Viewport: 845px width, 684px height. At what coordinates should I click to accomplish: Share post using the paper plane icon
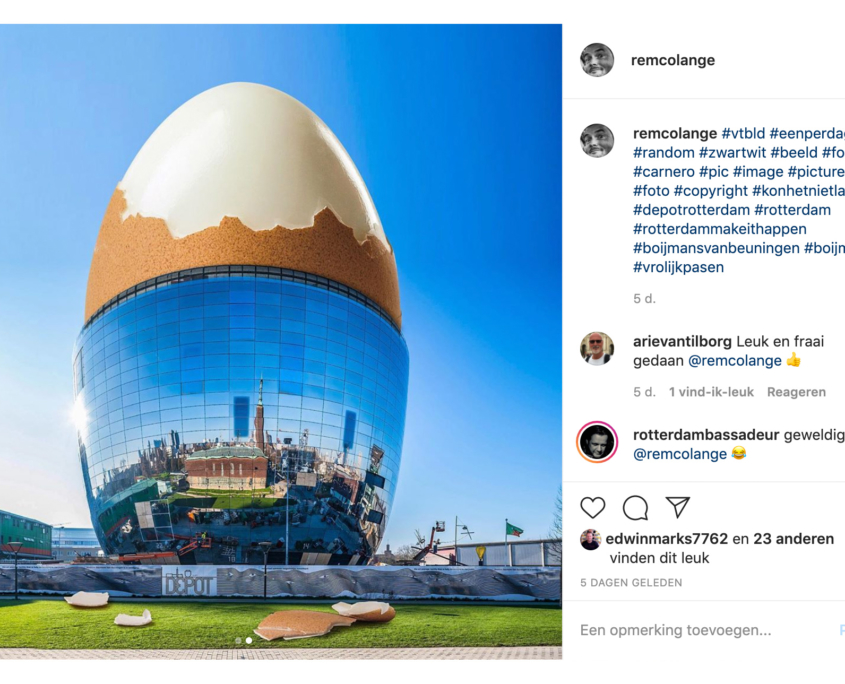[x=677, y=507]
